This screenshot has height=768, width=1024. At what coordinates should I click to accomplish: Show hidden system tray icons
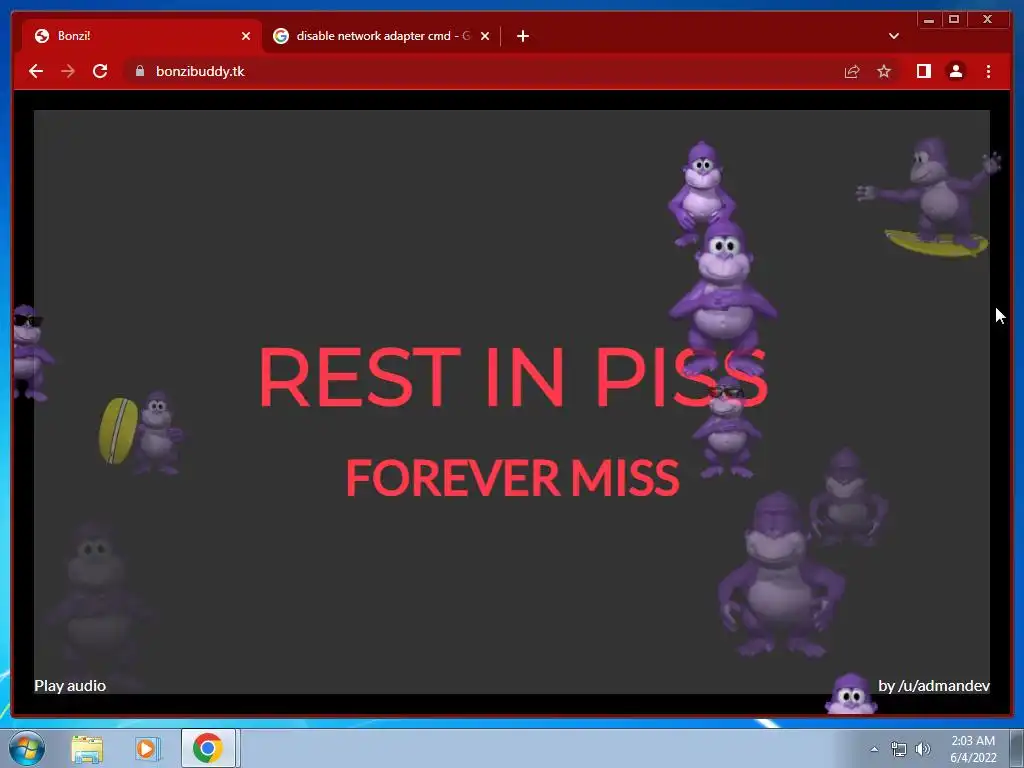(874, 749)
